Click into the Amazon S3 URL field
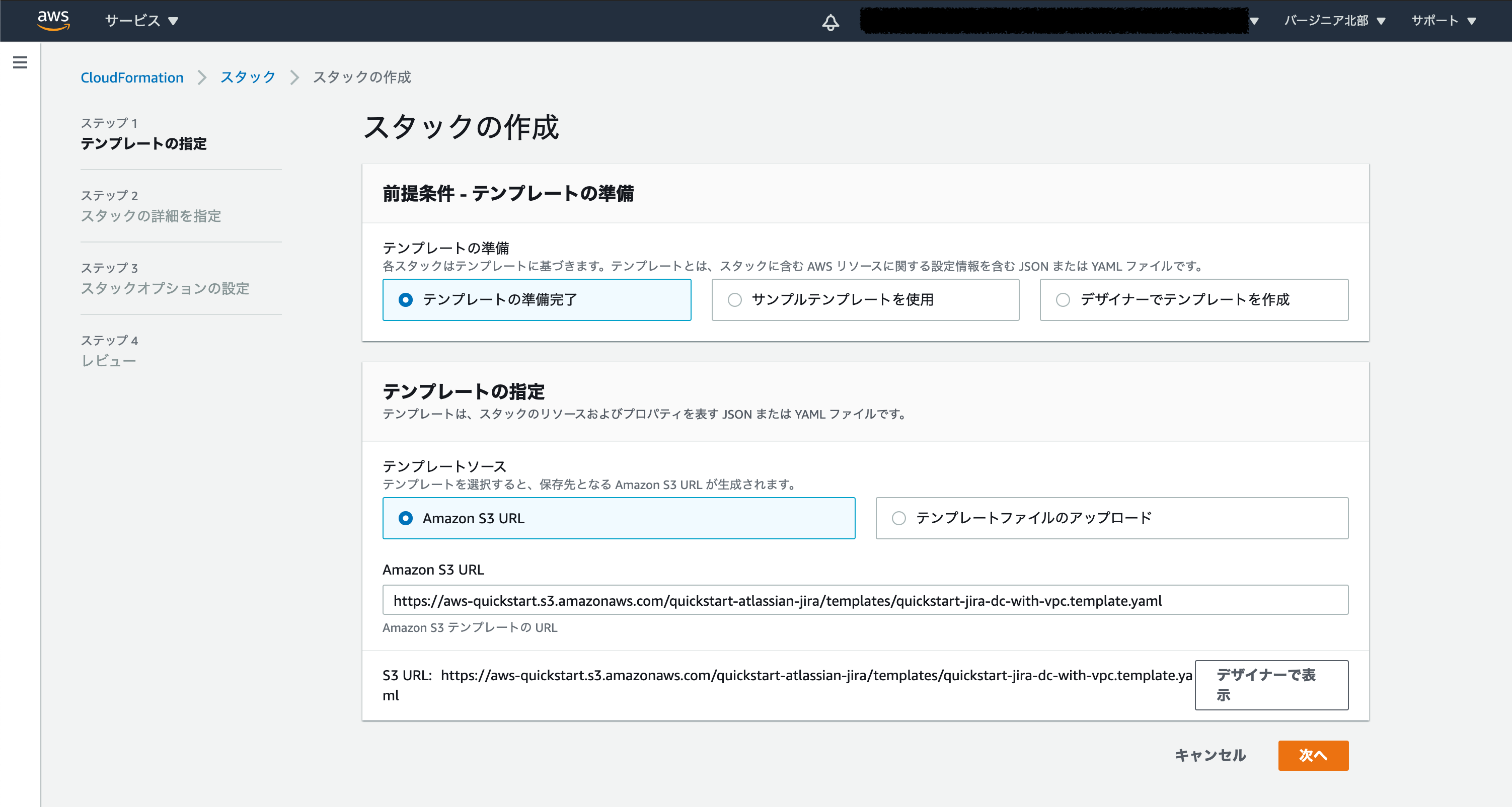 click(865, 600)
